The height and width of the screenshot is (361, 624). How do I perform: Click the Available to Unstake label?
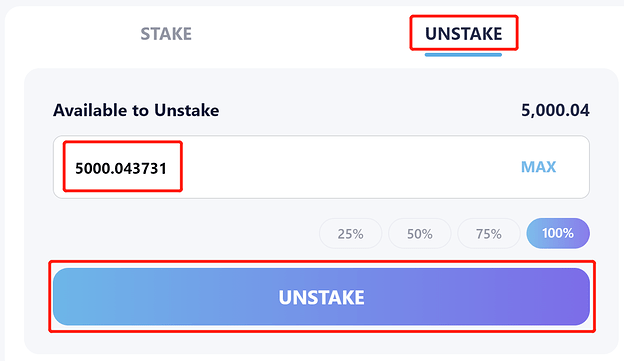(136, 110)
